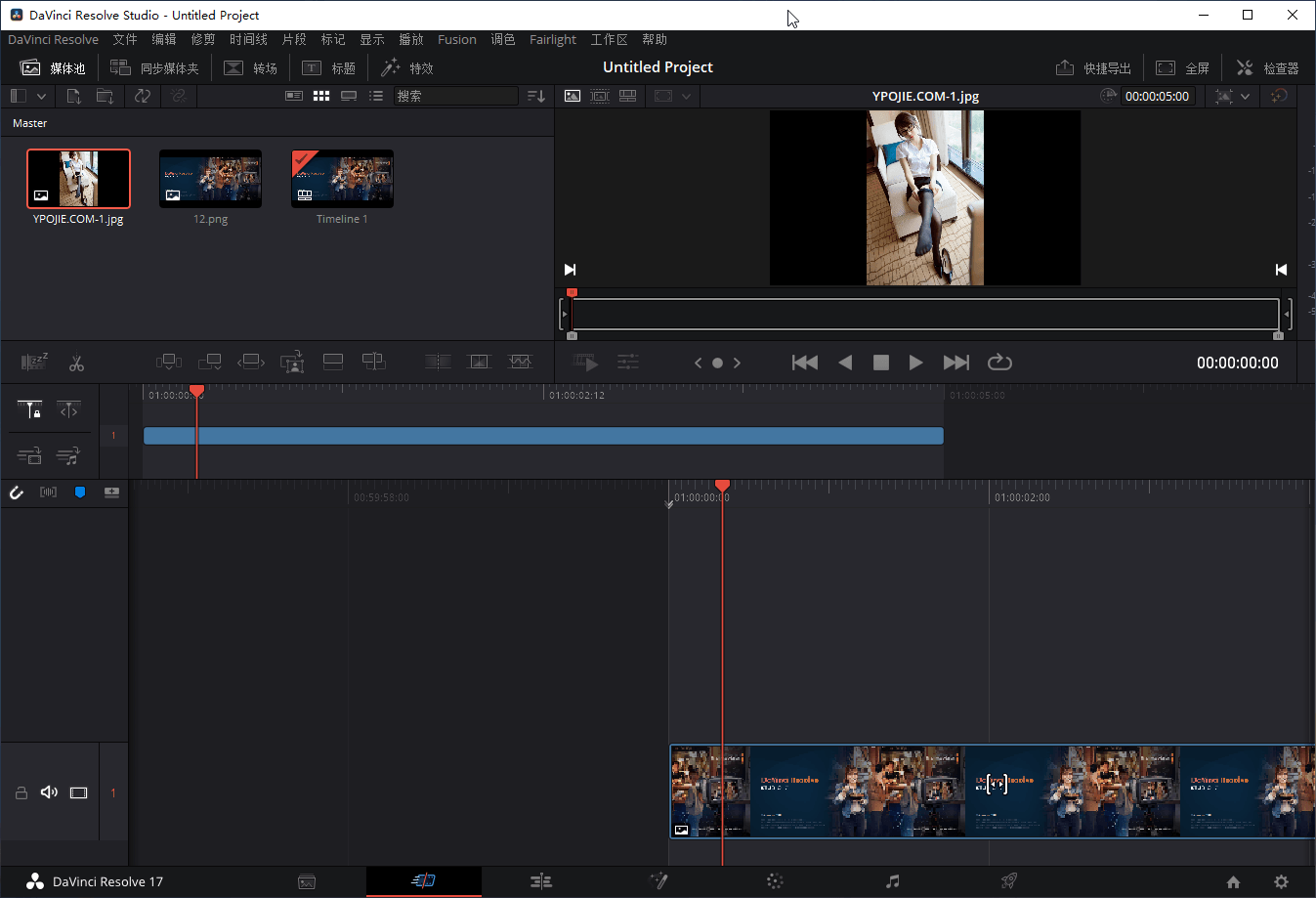Open the Fairlight audio page
The image size is (1316, 898).
[x=891, y=881]
